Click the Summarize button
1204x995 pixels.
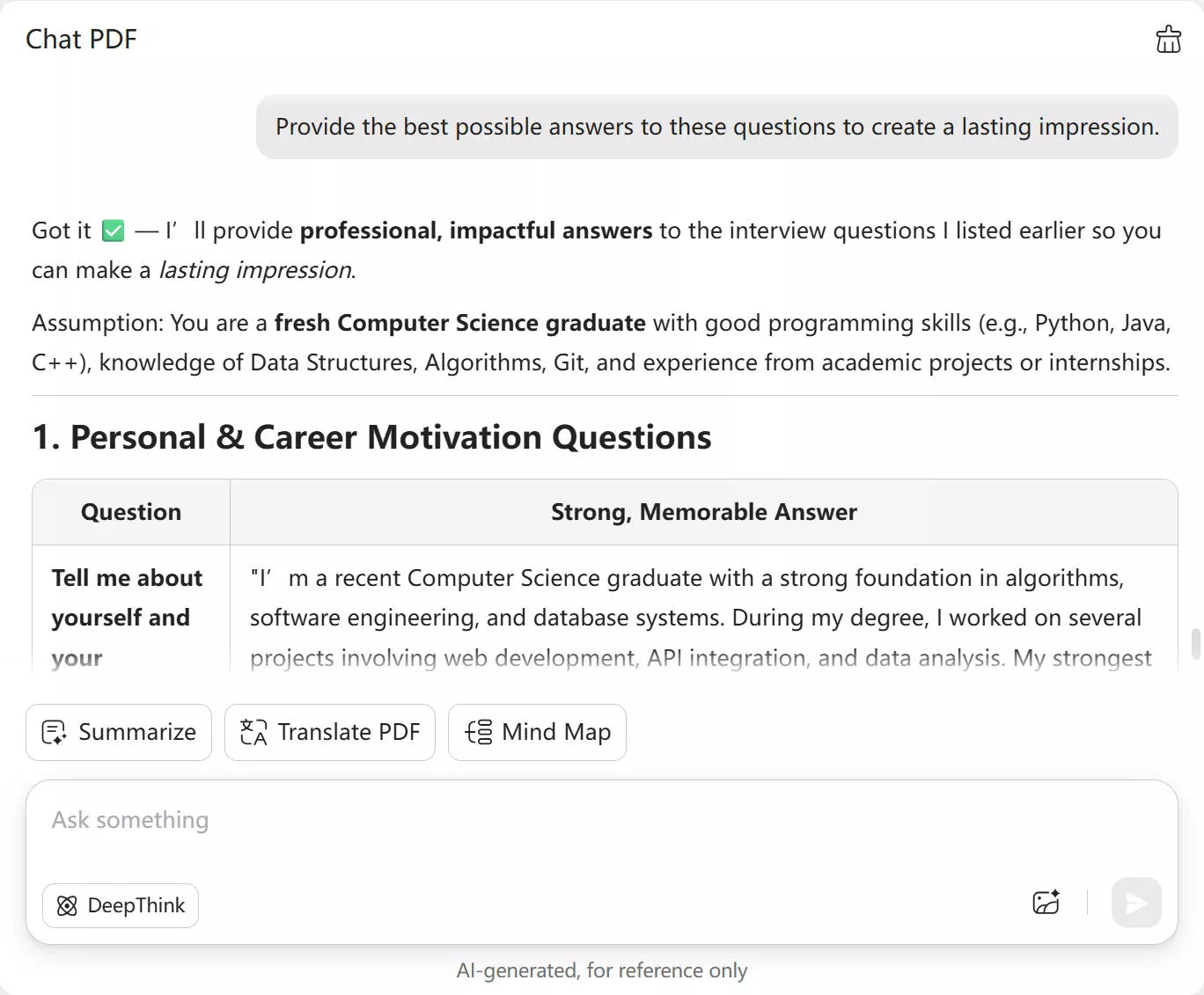click(119, 732)
